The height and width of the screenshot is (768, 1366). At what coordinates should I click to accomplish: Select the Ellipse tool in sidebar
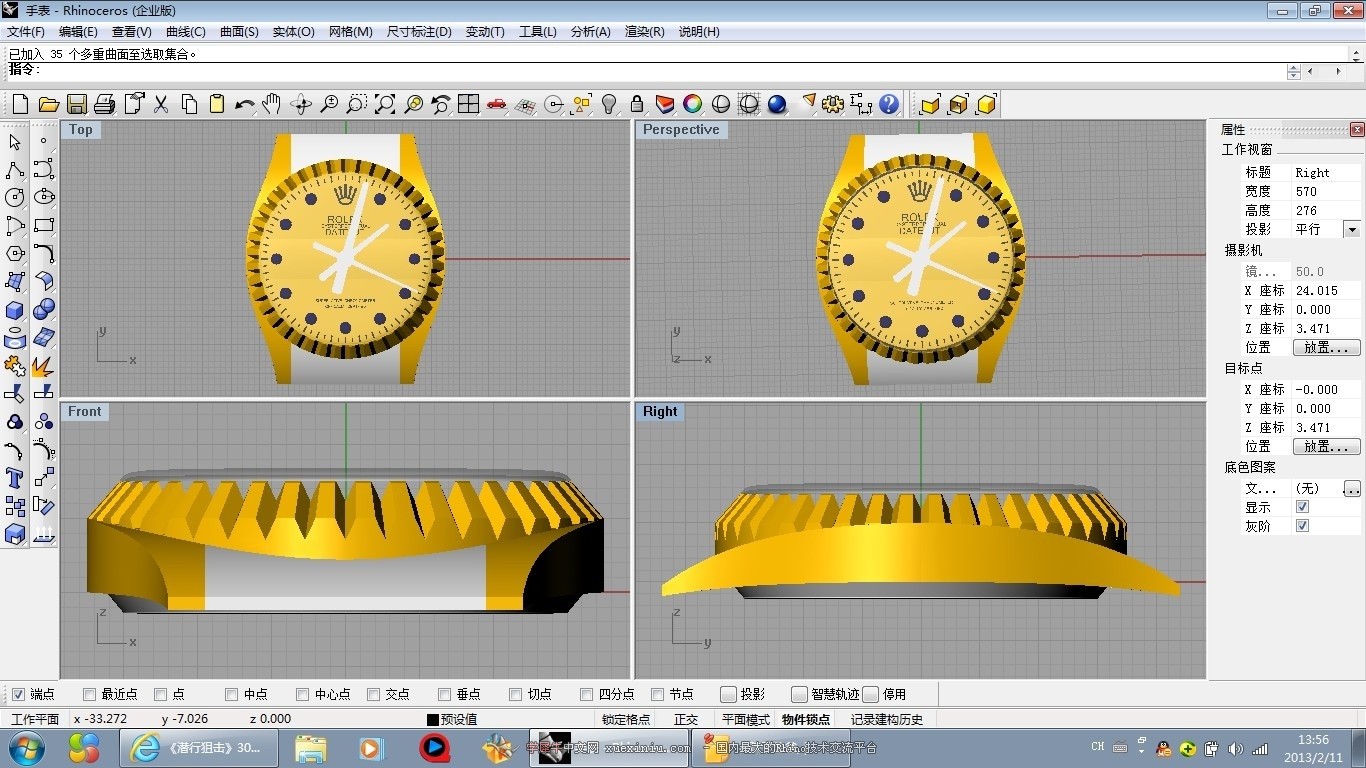(x=43, y=197)
